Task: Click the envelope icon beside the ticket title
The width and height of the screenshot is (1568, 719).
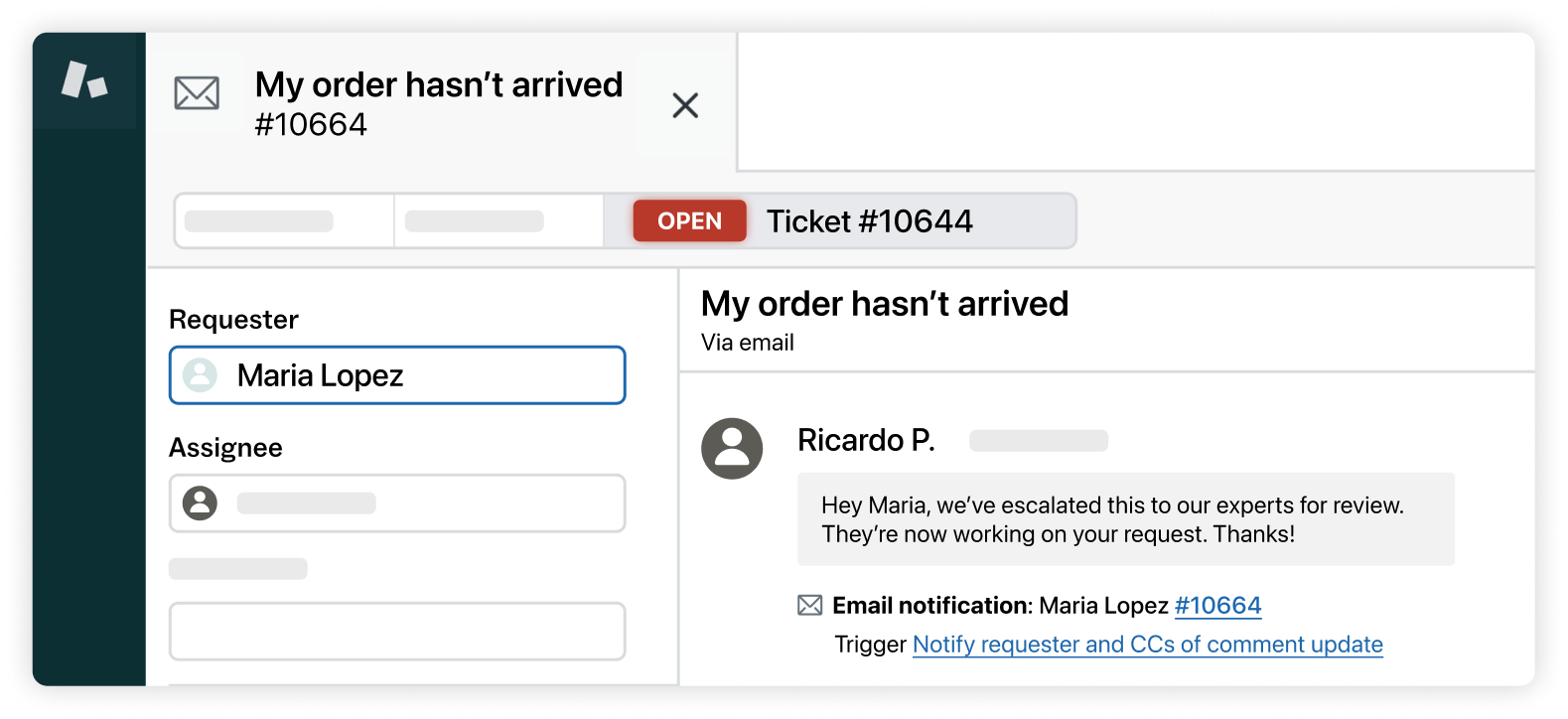Action: tap(197, 92)
